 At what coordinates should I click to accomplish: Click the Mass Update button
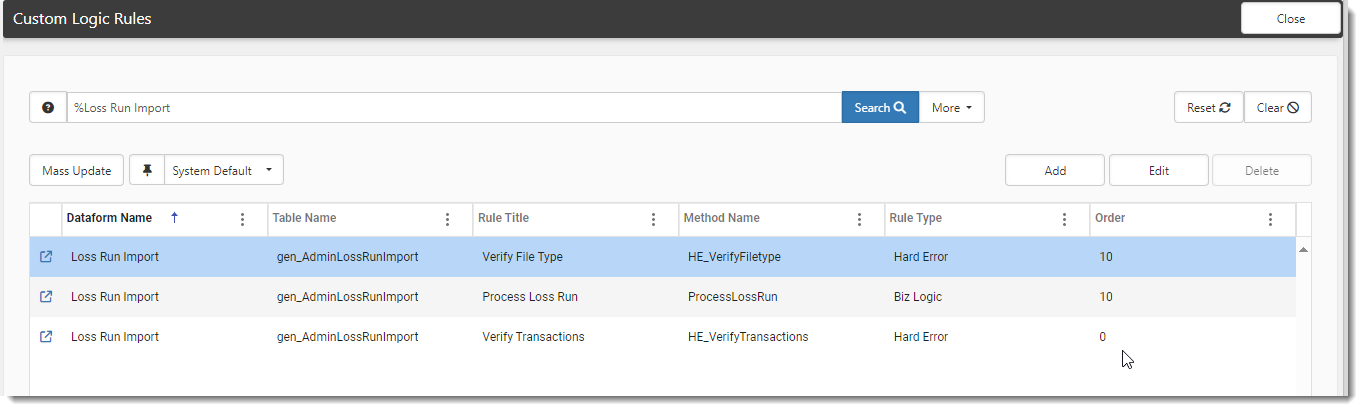(x=77, y=170)
